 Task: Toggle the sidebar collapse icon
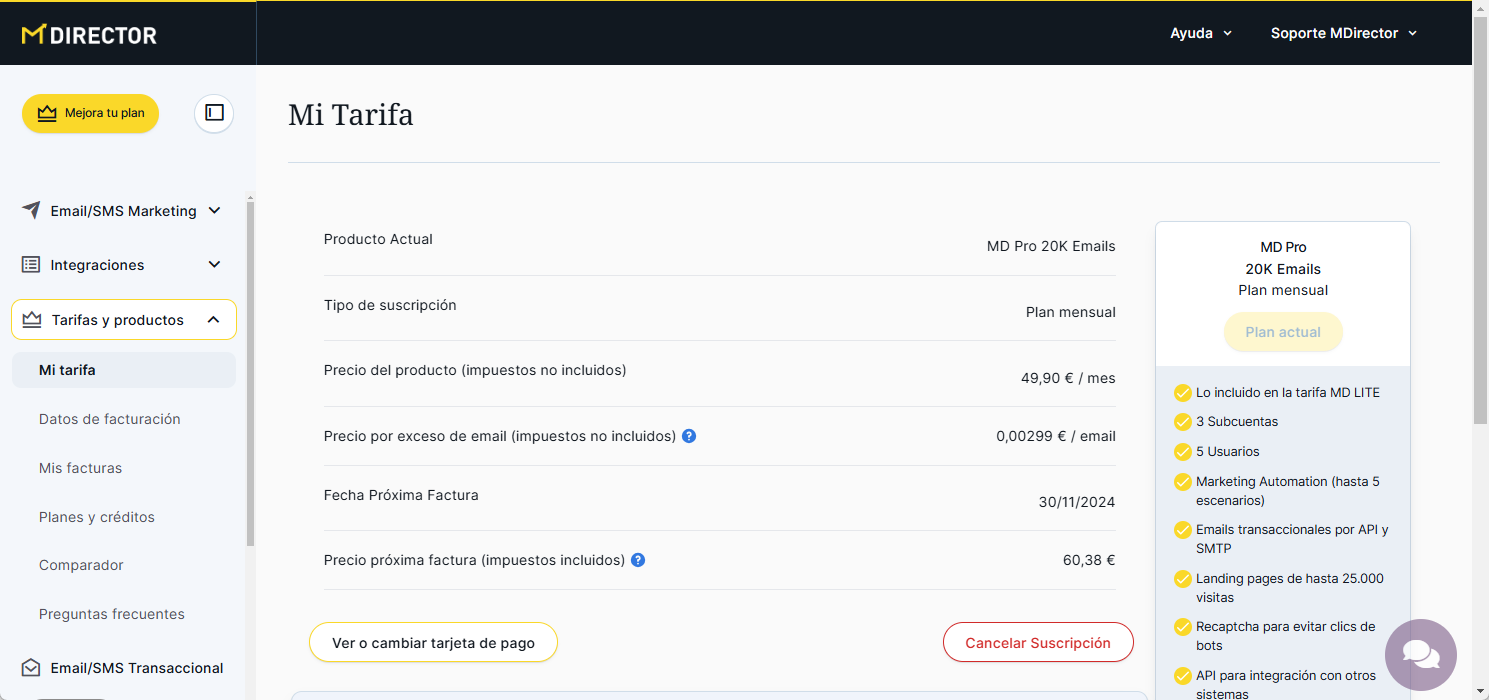(x=214, y=113)
